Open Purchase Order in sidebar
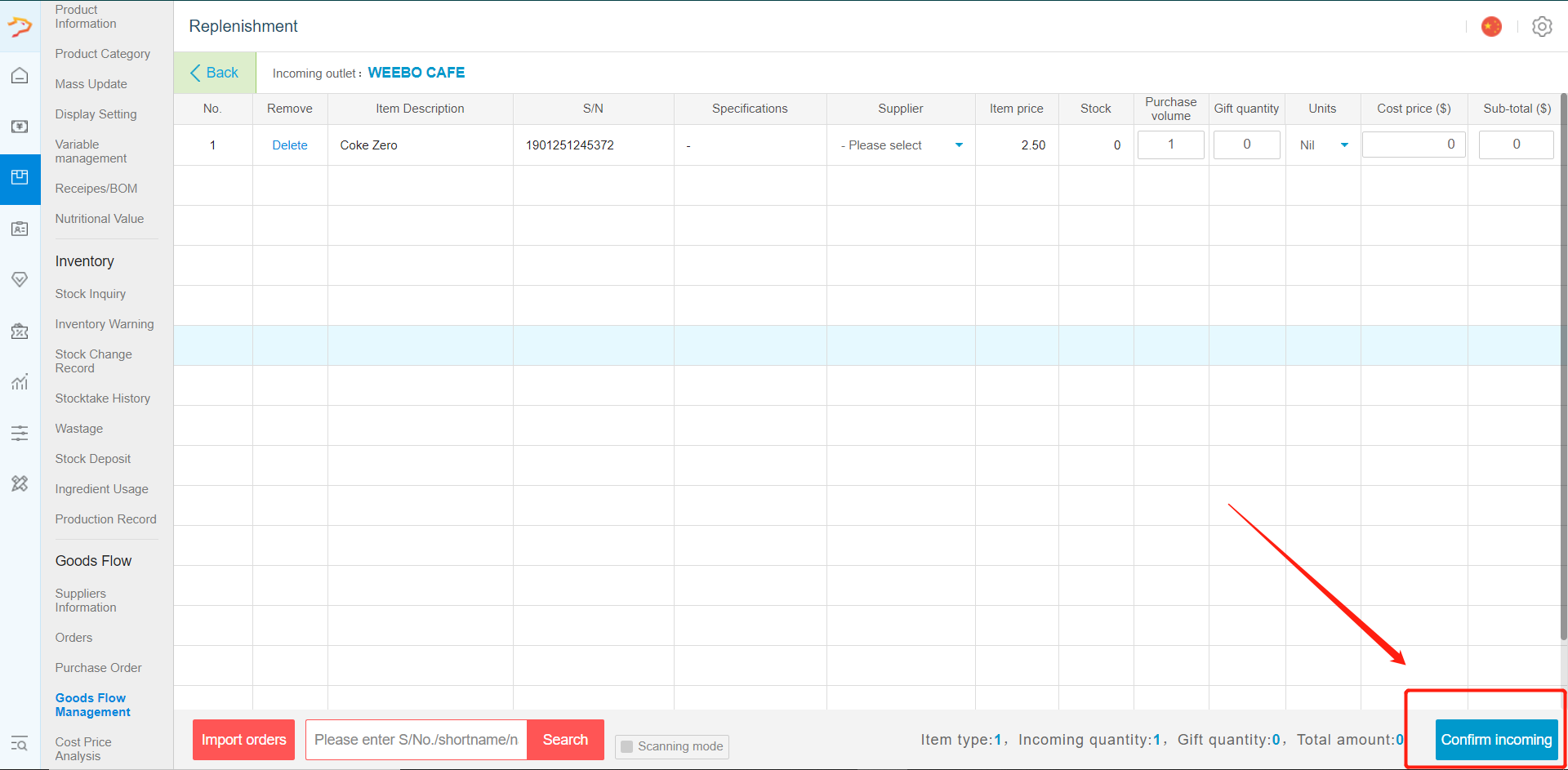This screenshot has height=770, width=1568. tap(99, 668)
